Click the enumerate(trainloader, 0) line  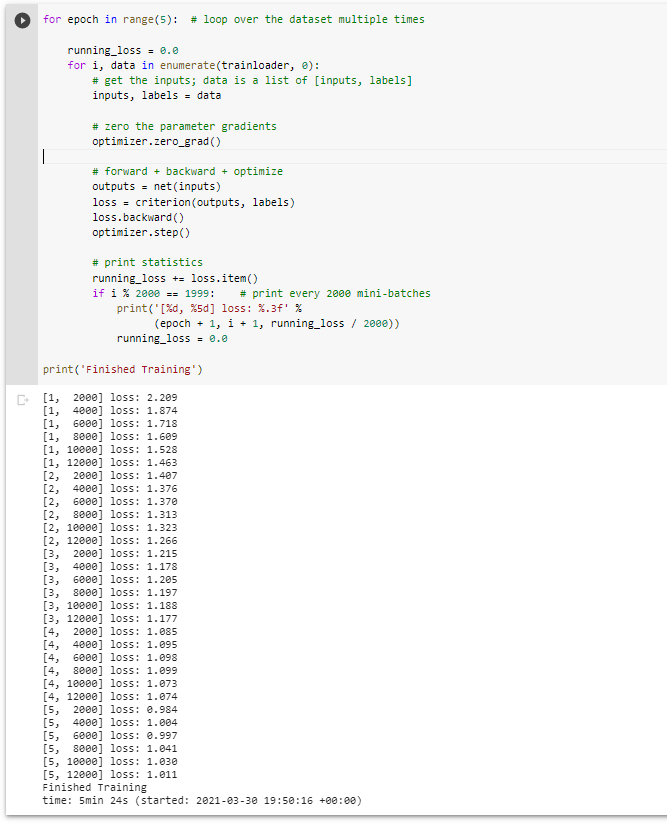[193, 65]
